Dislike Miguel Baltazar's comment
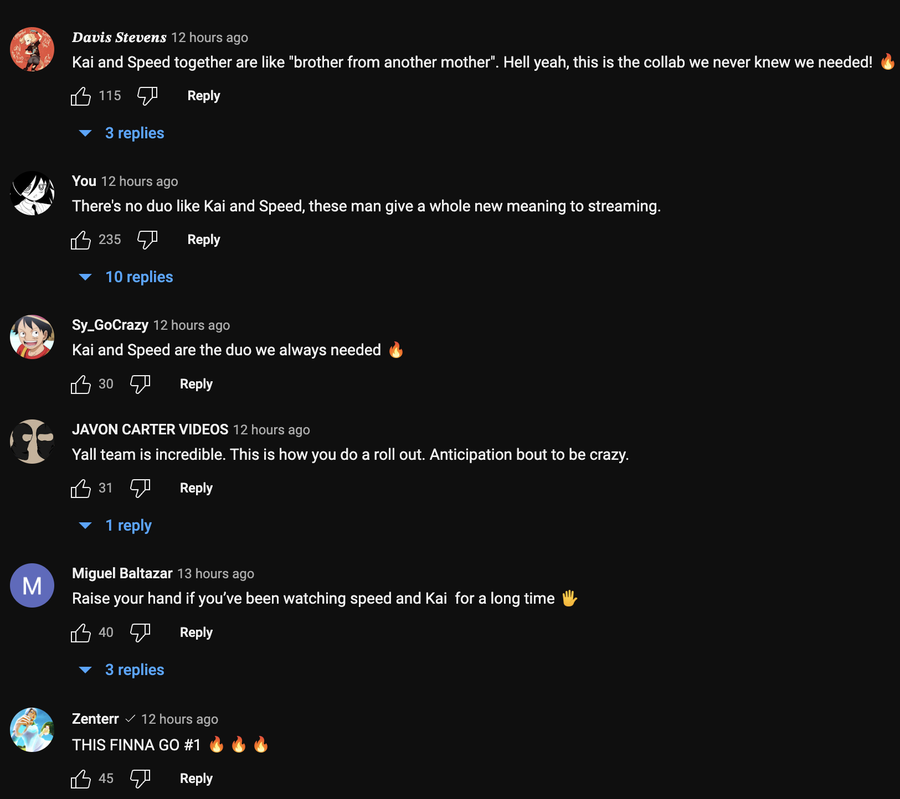The width and height of the screenshot is (900, 799). click(140, 632)
